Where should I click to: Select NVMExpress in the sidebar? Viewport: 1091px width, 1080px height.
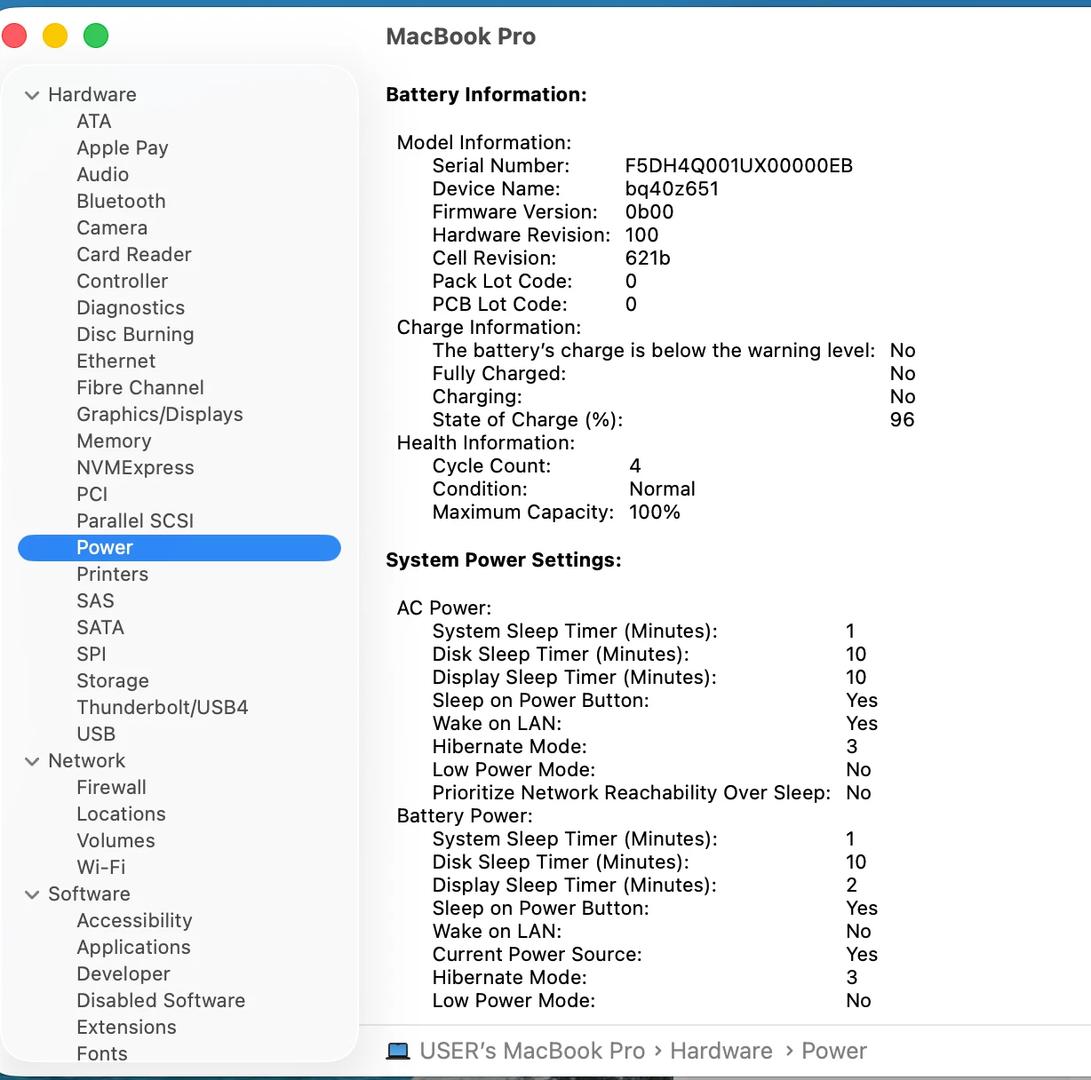[x=135, y=467]
